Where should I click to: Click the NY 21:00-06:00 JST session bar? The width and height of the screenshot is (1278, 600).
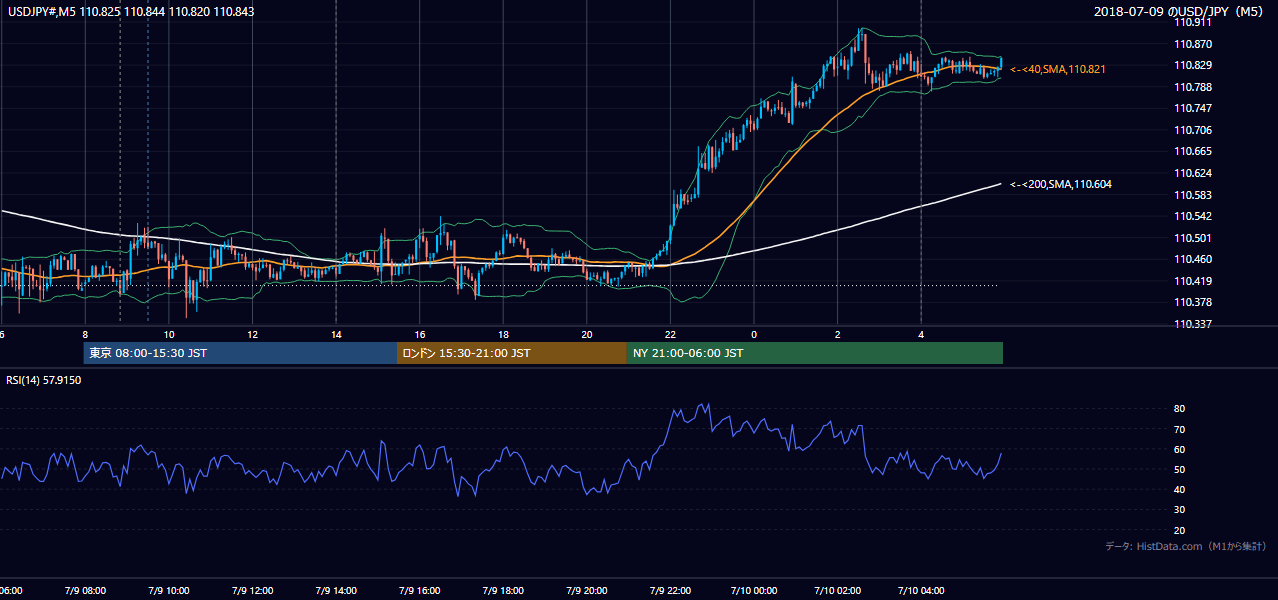[x=815, y=353]
